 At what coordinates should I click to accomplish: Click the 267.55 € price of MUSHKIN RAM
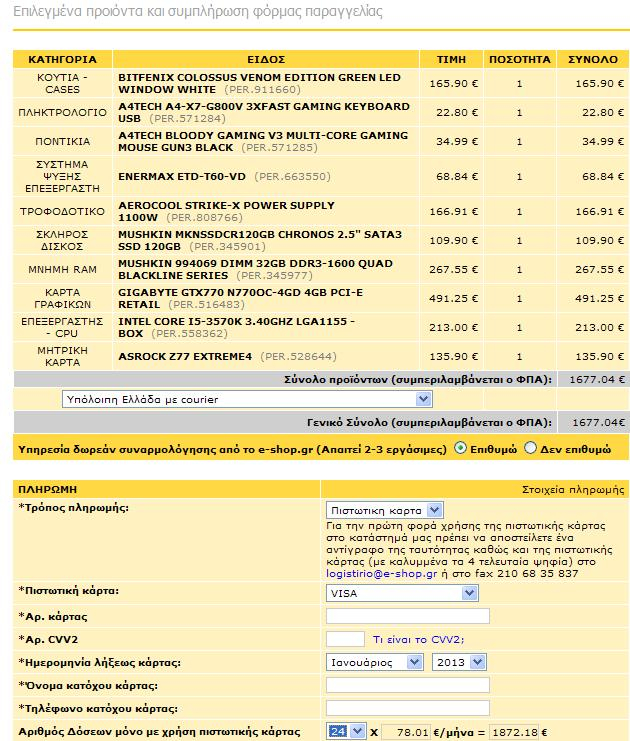454,269
